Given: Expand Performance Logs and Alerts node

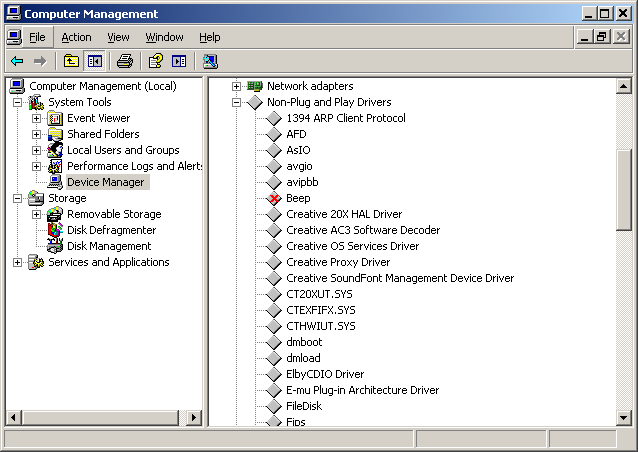Looking at the screenshot, I should click(x=37, y=166).
